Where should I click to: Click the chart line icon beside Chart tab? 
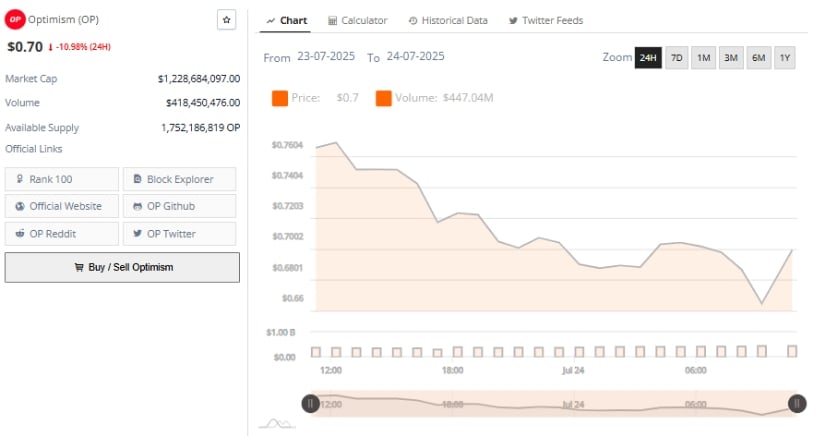[270, 21]
